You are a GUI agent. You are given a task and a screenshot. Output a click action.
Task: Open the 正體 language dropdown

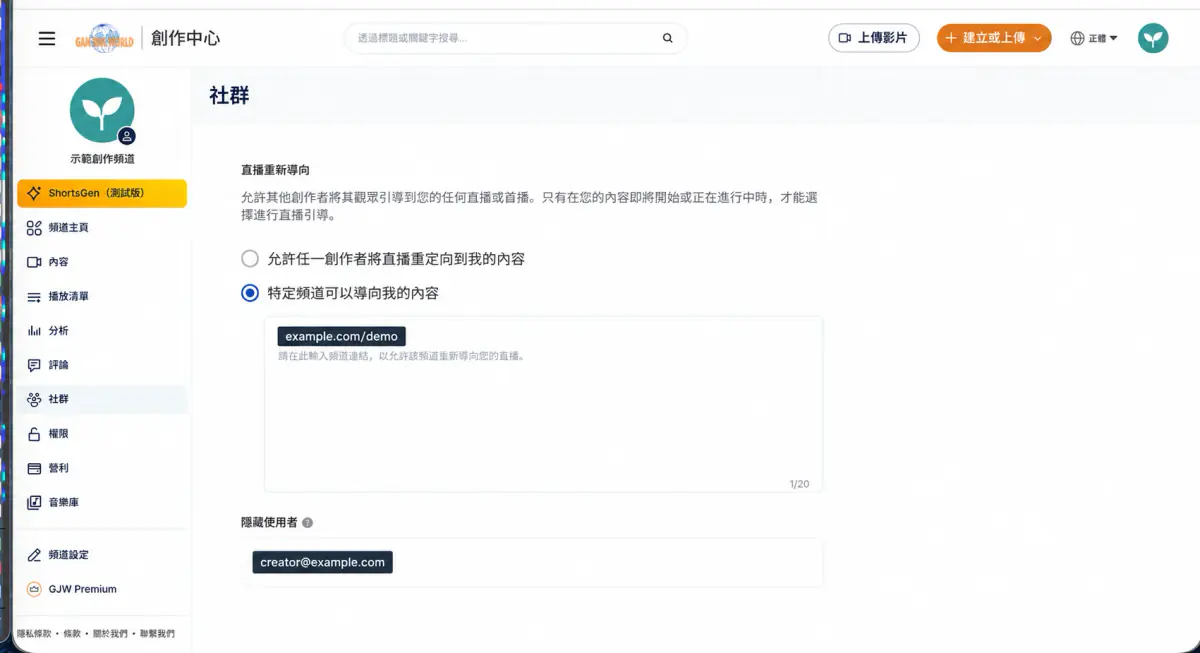pyautogui.click(x=1093, y=38)
